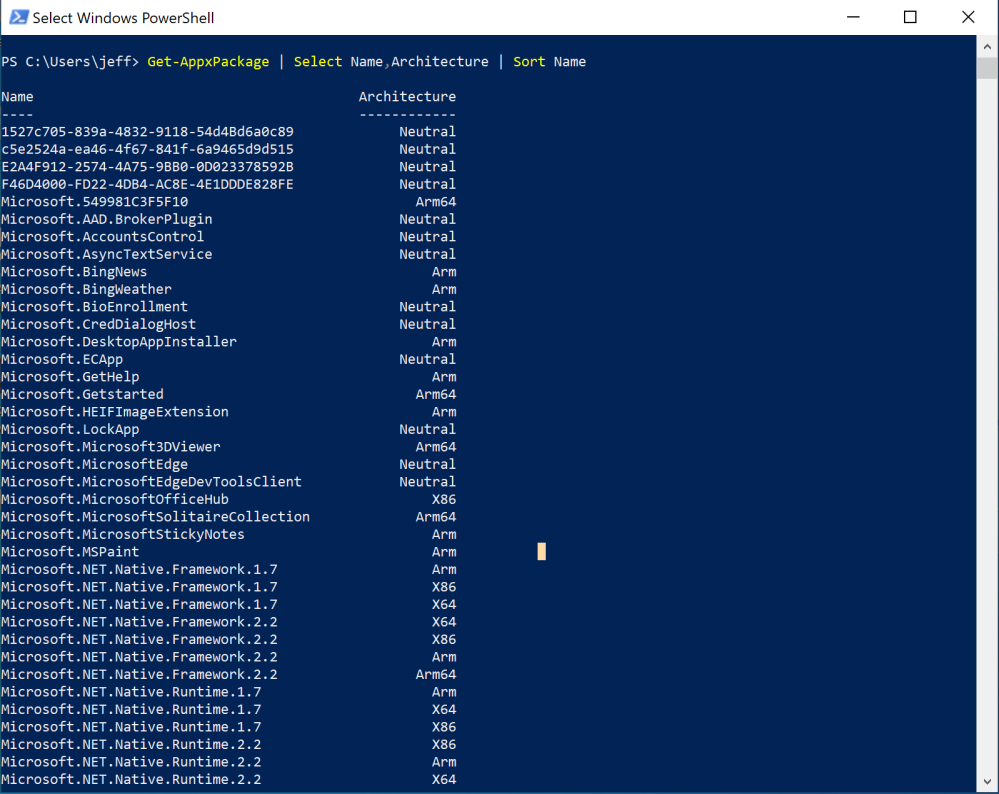Click the Microsoft.HEIFImageExtension package name
This screenshot has width=999, height=794.
click(115, 412)
